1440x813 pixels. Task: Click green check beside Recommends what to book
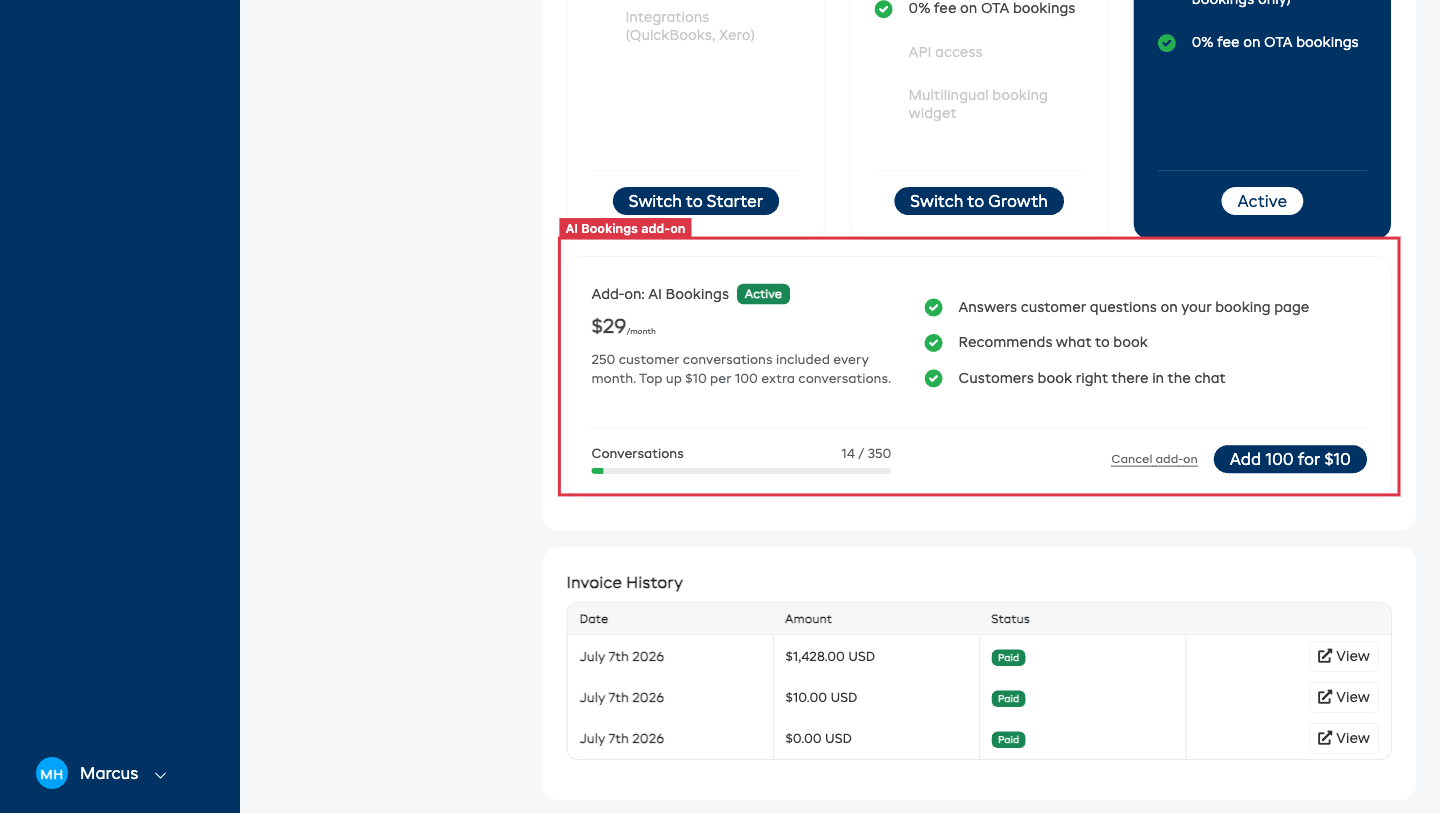click(933, 343)
